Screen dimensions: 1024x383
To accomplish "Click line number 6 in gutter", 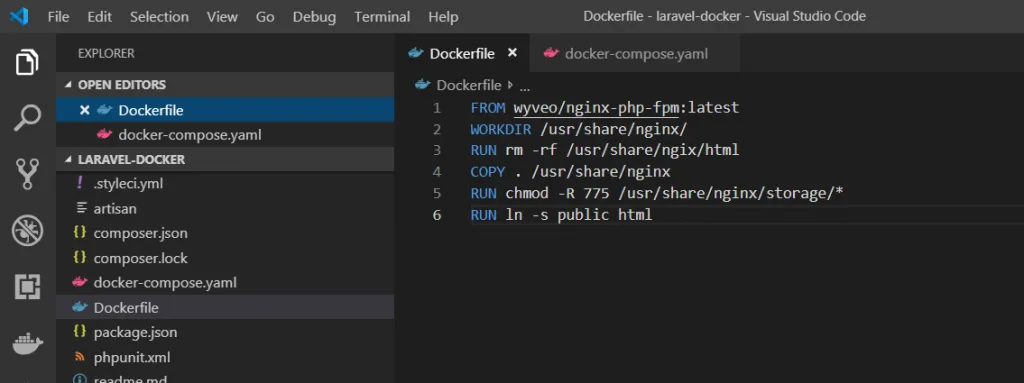I will (436, 215).
